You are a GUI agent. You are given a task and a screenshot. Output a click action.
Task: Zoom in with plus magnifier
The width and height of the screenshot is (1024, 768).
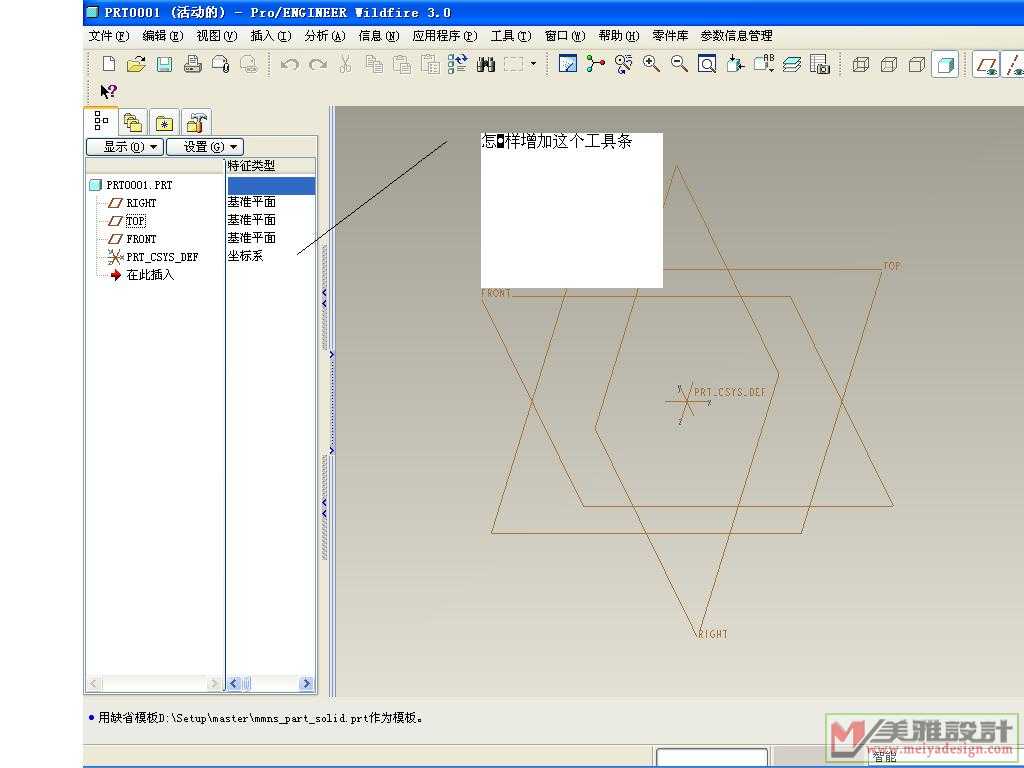(651, 64)
